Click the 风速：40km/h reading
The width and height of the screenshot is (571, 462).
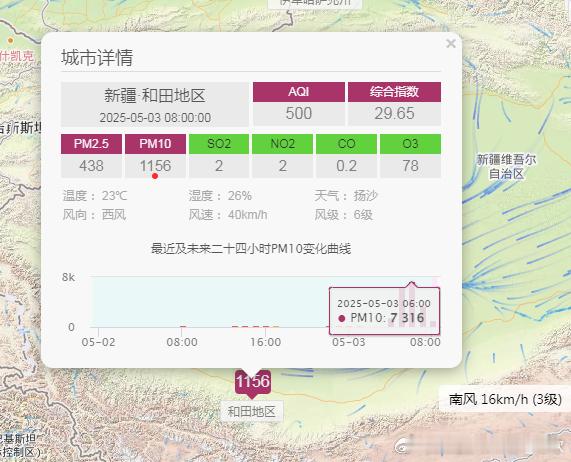coord(228,215)
